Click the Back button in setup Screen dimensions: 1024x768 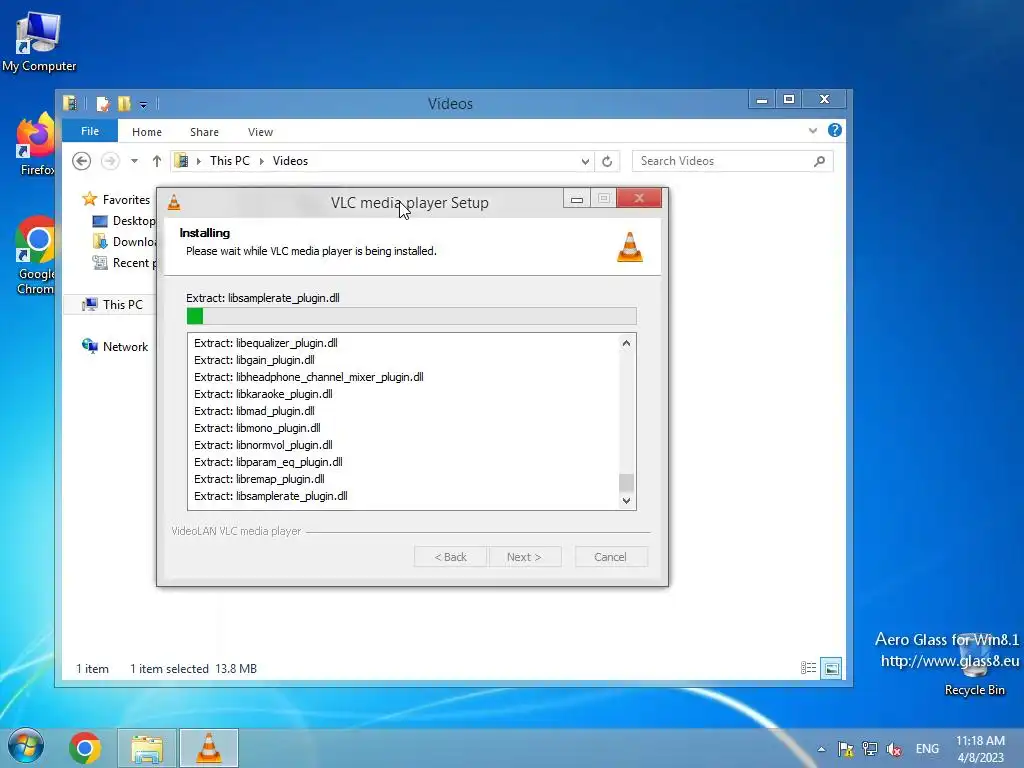tap(451, 557)
